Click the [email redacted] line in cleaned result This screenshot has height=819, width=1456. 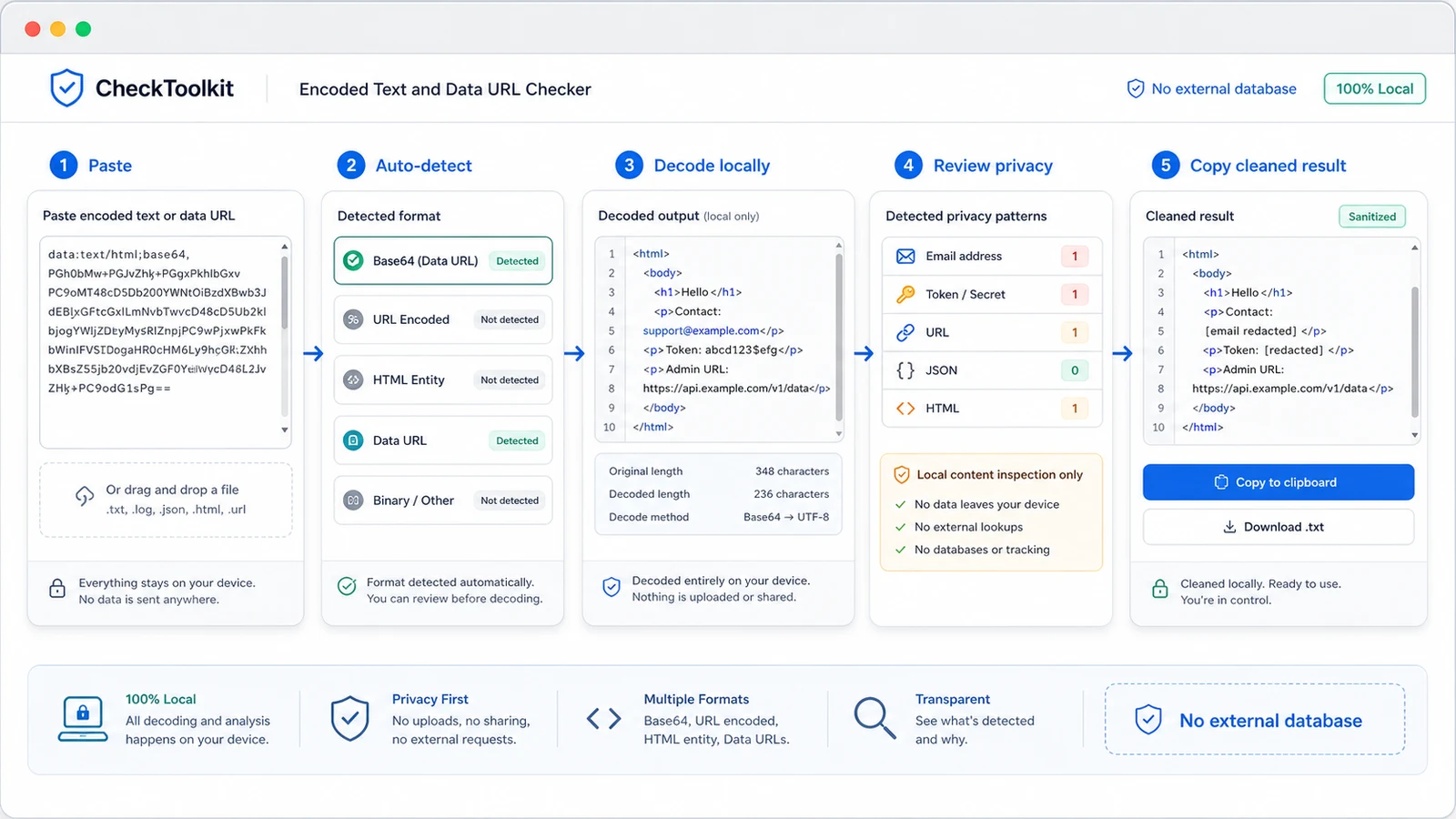pos(1266,331)
